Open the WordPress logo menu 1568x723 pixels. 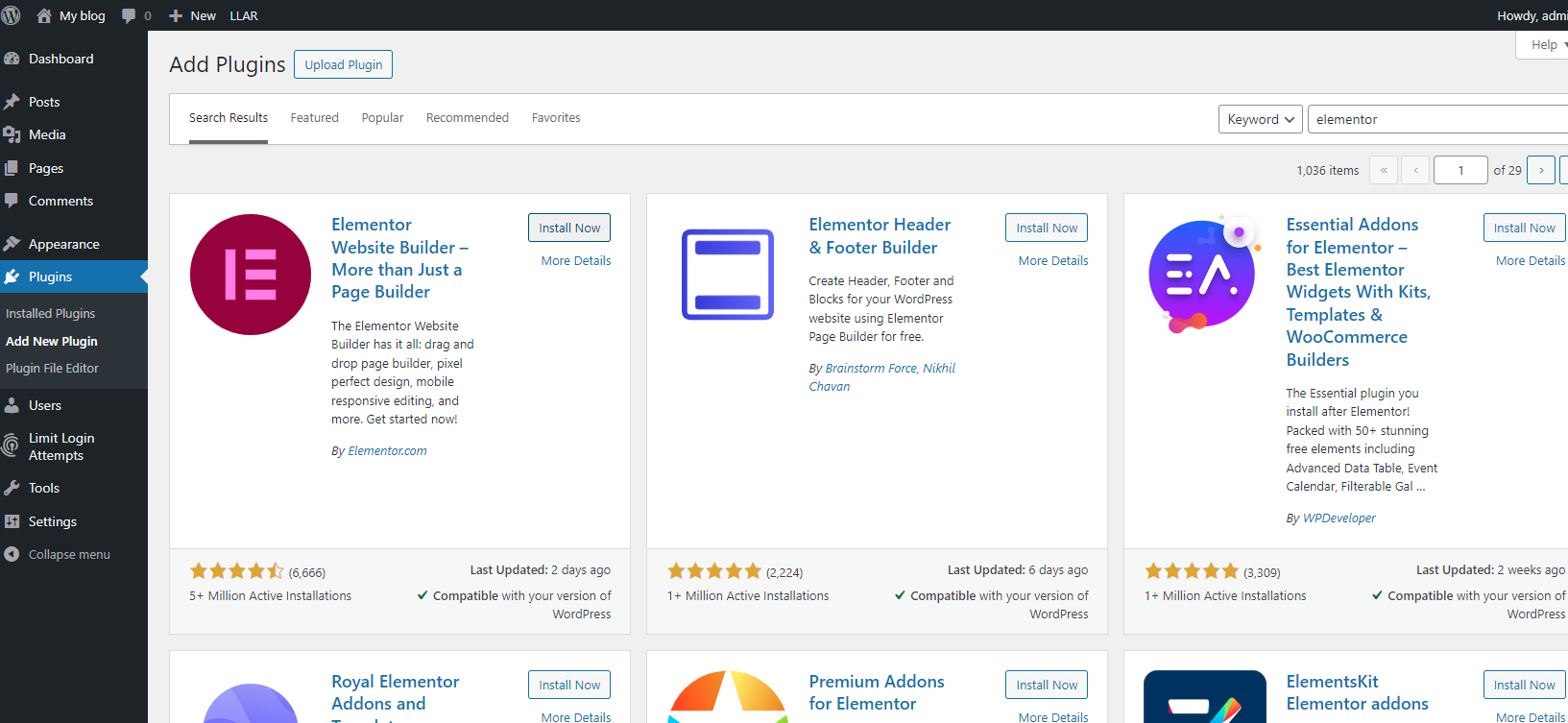click(x=12, y=15)
